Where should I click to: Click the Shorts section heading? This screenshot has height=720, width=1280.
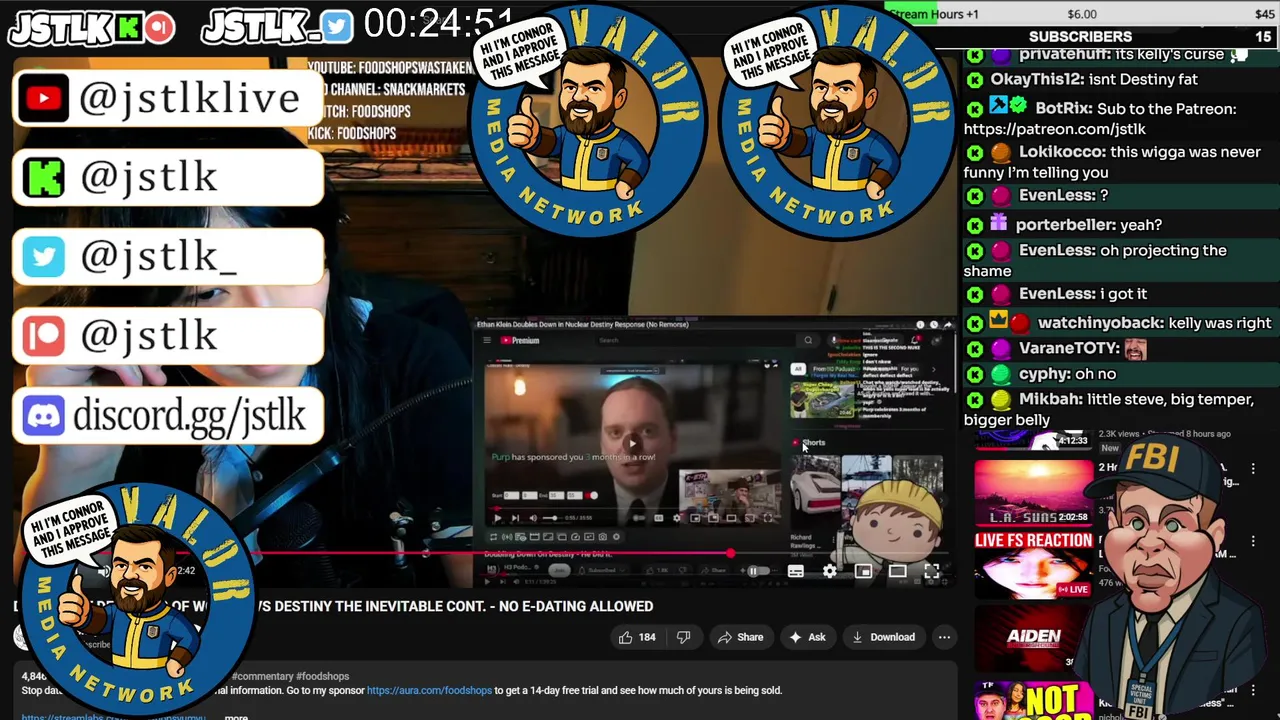point(814,443)
